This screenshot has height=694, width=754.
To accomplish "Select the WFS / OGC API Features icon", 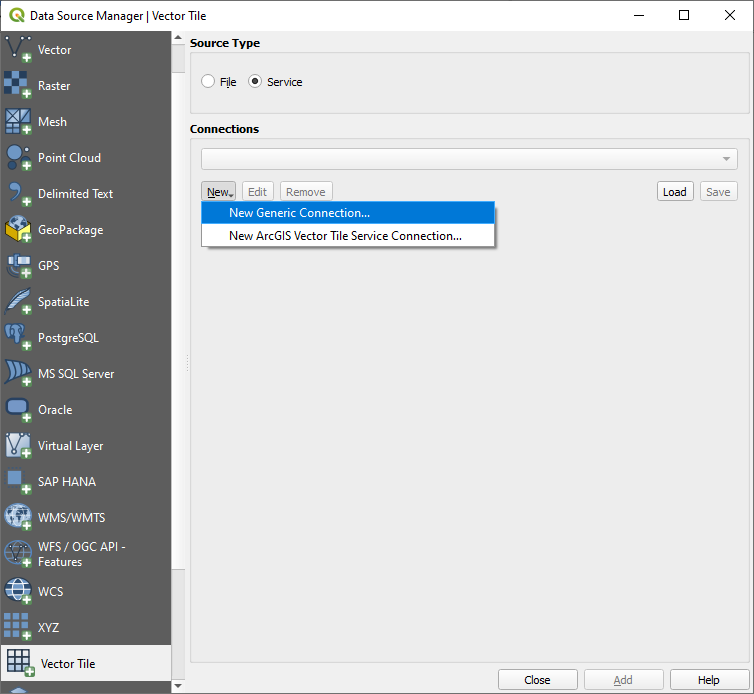I will (18, 554).
